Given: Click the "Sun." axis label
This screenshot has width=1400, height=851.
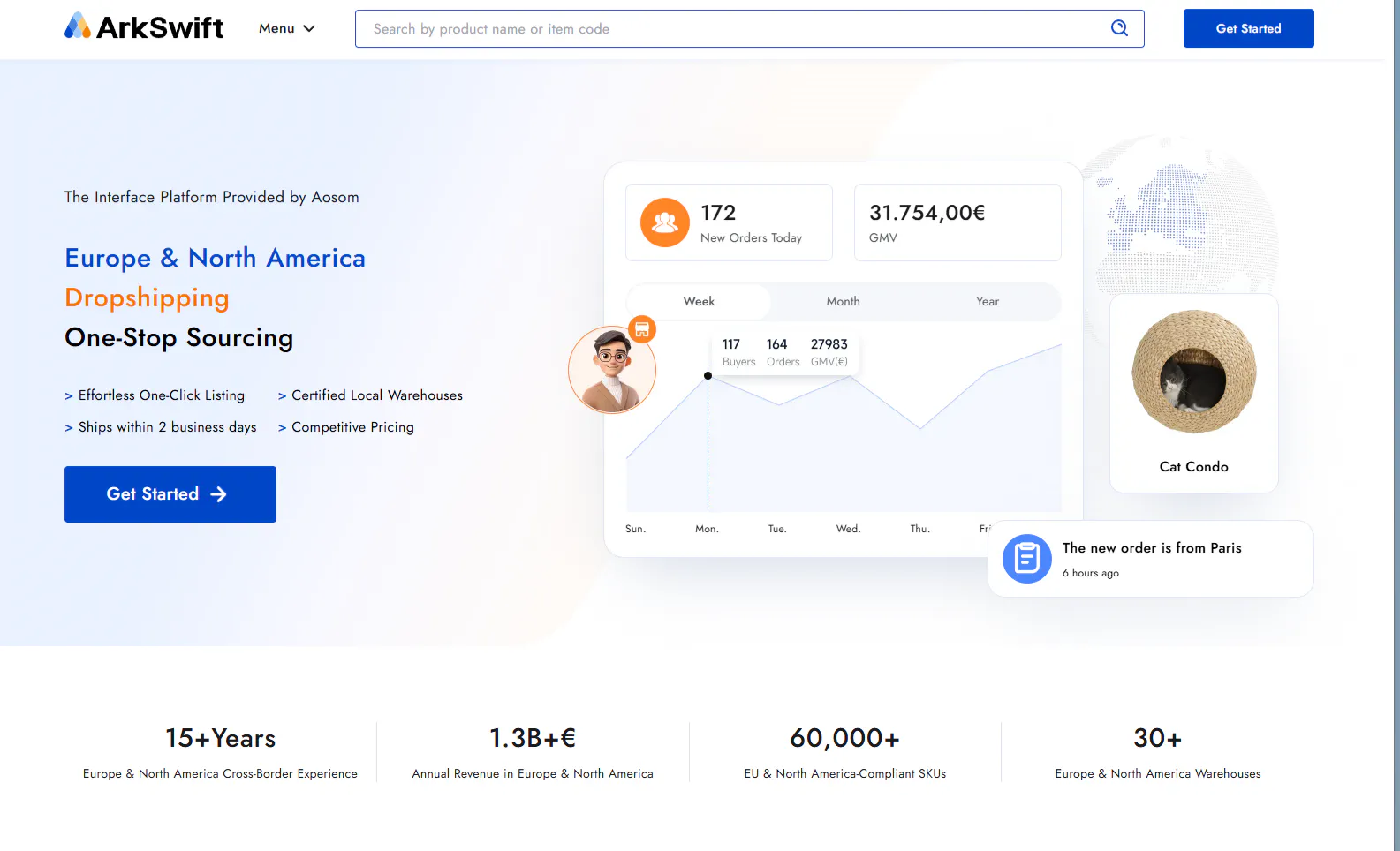Looking at the screenshot, I should [635, 529].
